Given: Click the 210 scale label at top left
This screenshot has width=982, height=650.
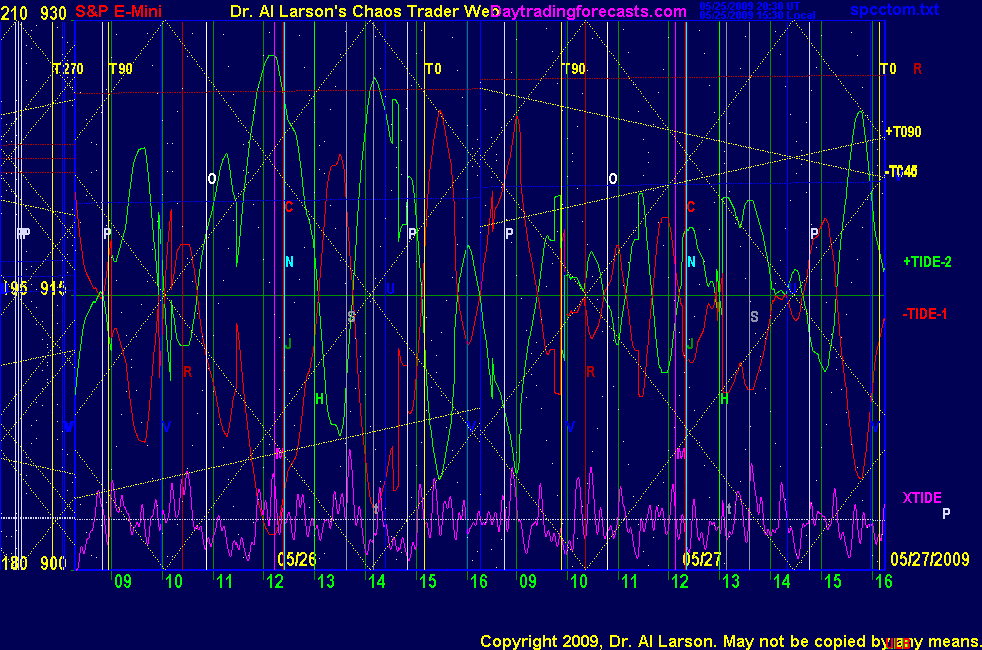Looking at the screenshot, I should click(13, 11).
